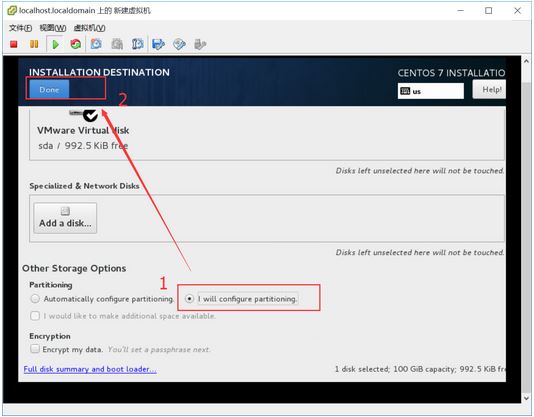Click the Add a disk... button

pyautogui.click(x=65, y=218)
